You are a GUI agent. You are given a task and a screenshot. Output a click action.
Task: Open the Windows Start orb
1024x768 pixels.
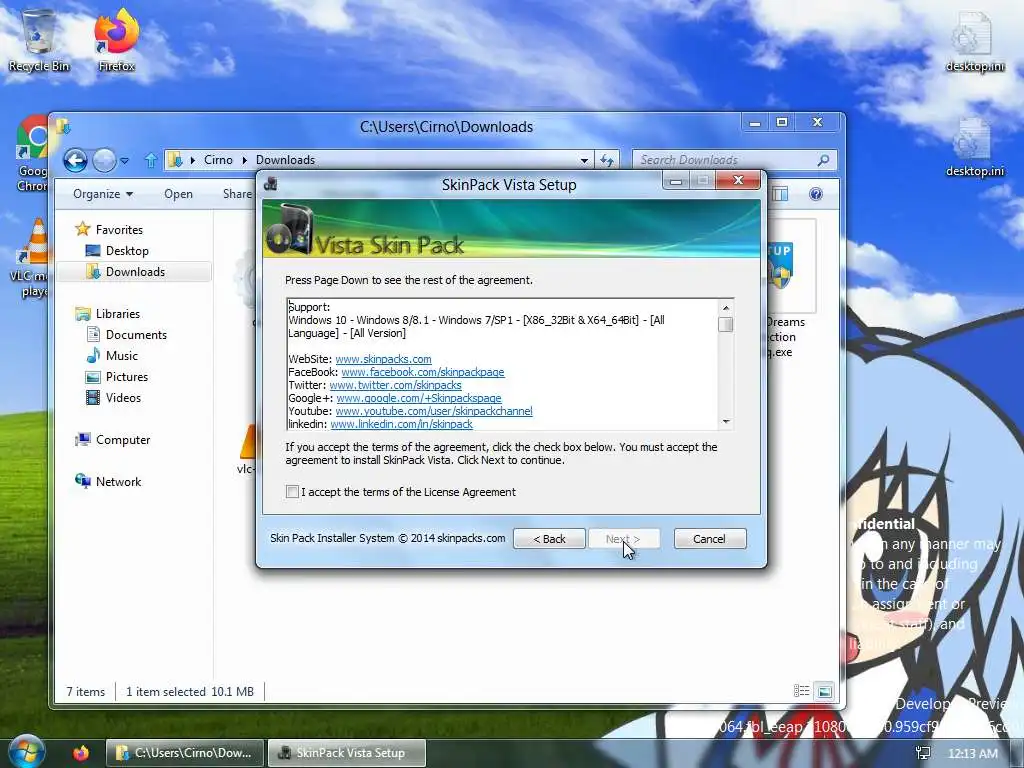pos(25,752)
